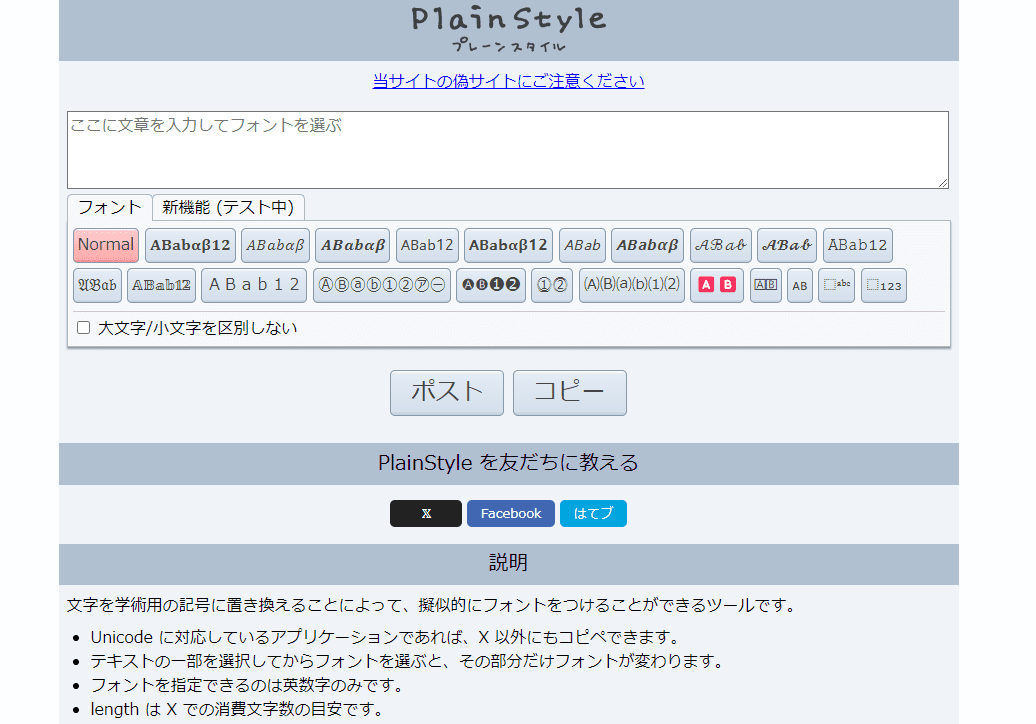Apply bold italic sans-serif ABabαβ font
Screen dimensions: 1036x724
coord(648,245)
